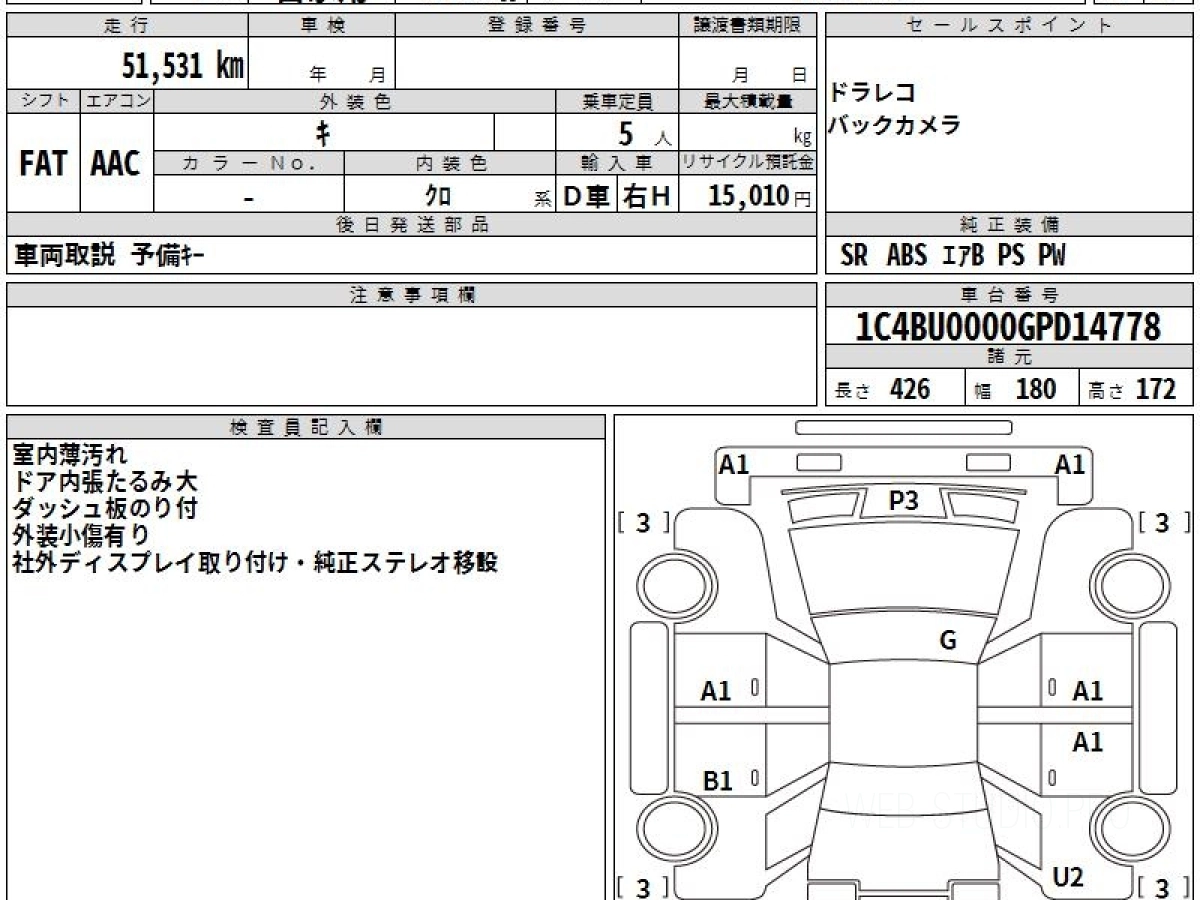This screenshot has height=900, width=1200.
Task: Click the AAC air conditioner value
Action: click(x=116, y=164)
